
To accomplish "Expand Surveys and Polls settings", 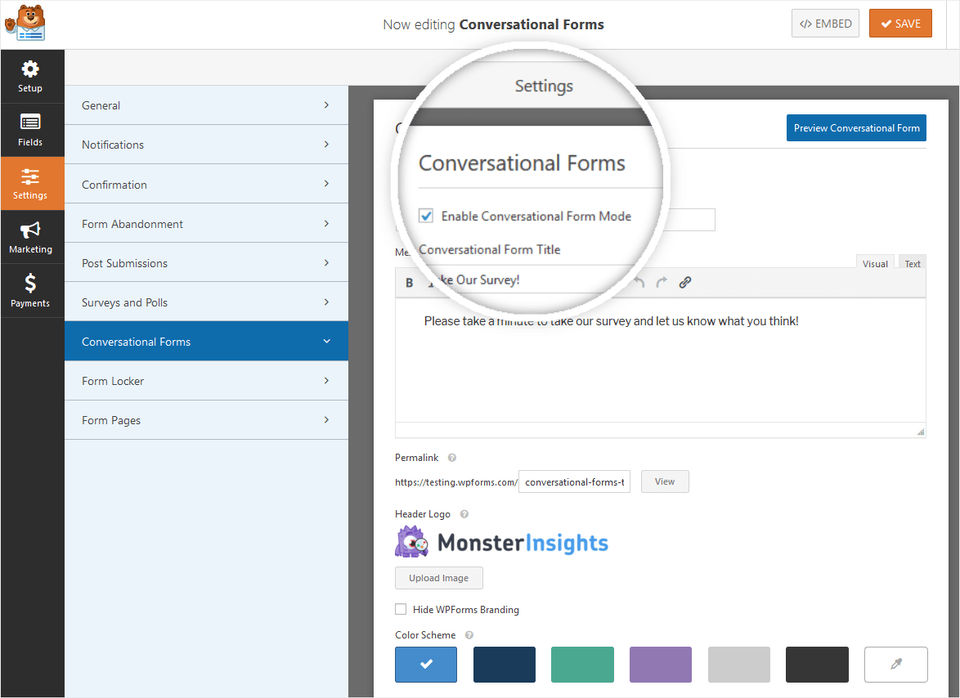I will pos(206,302).
